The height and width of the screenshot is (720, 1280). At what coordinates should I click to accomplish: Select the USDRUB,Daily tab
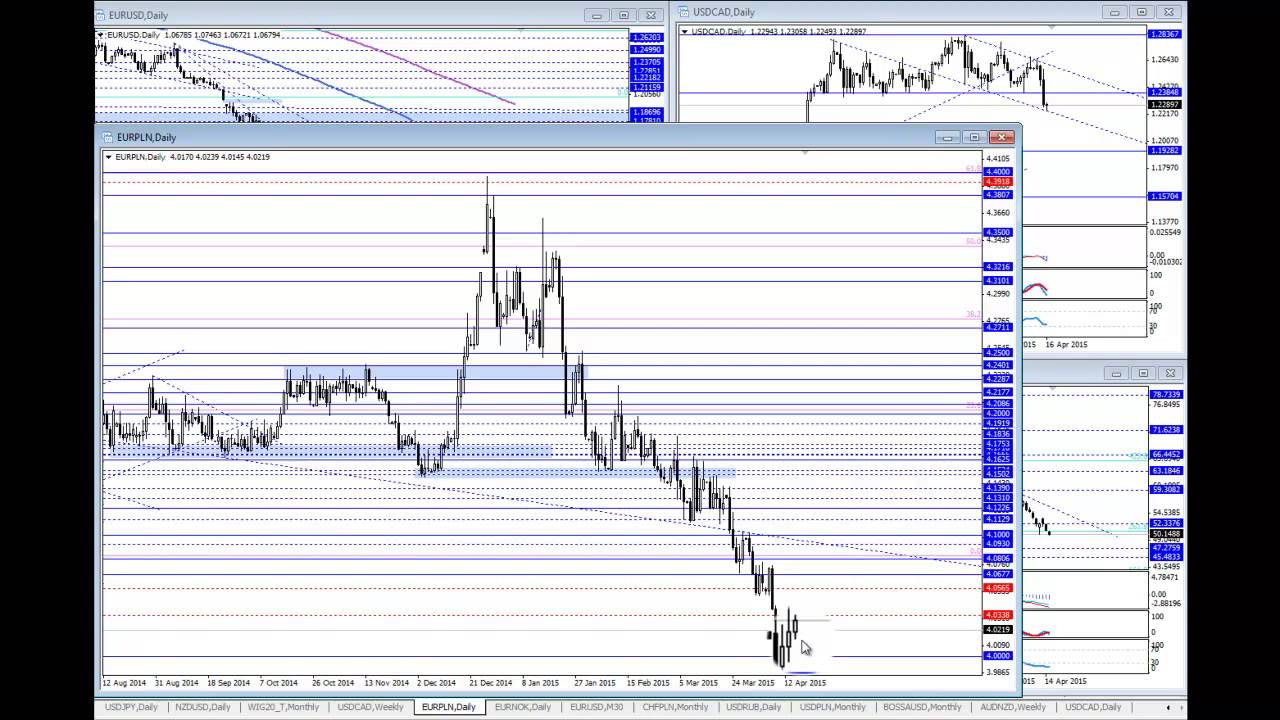(751, 707)
